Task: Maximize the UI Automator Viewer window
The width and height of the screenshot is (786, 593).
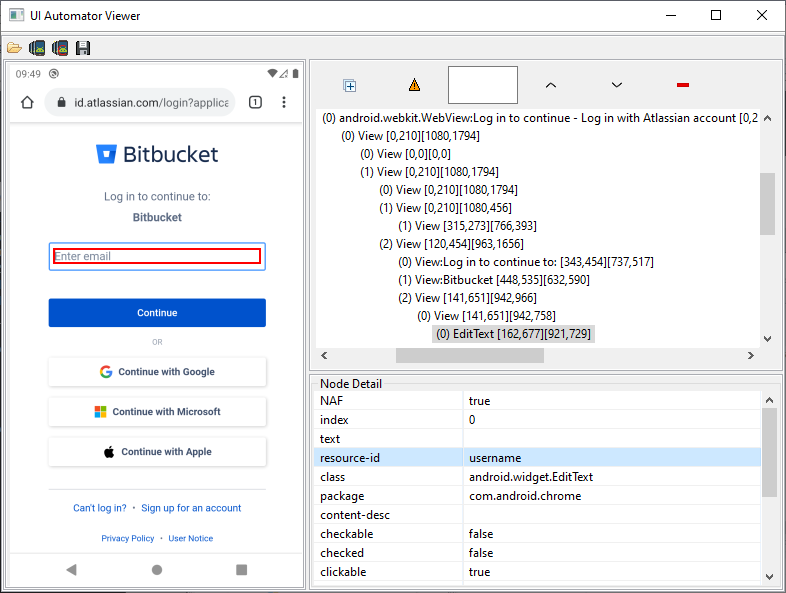Action: tap(716, 15)
